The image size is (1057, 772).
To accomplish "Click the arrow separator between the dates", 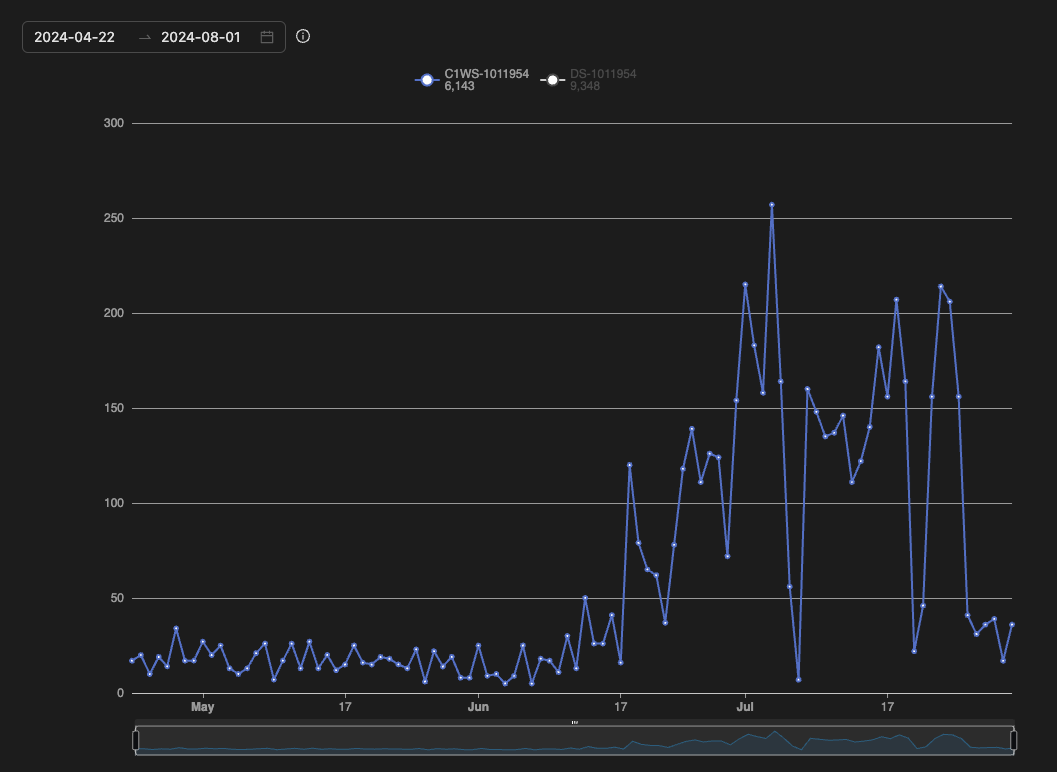I will [145, 37].
